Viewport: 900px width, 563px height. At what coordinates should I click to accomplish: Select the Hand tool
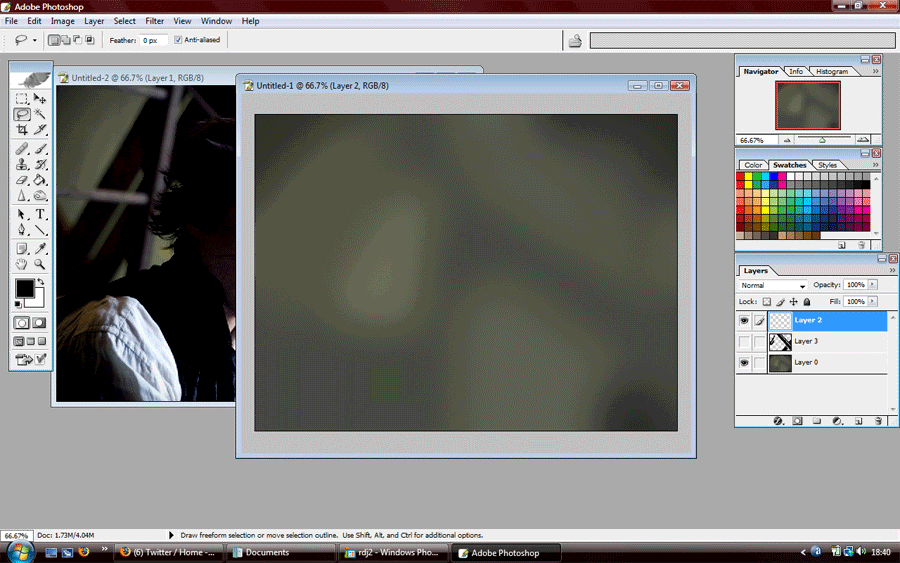point(22,265)
